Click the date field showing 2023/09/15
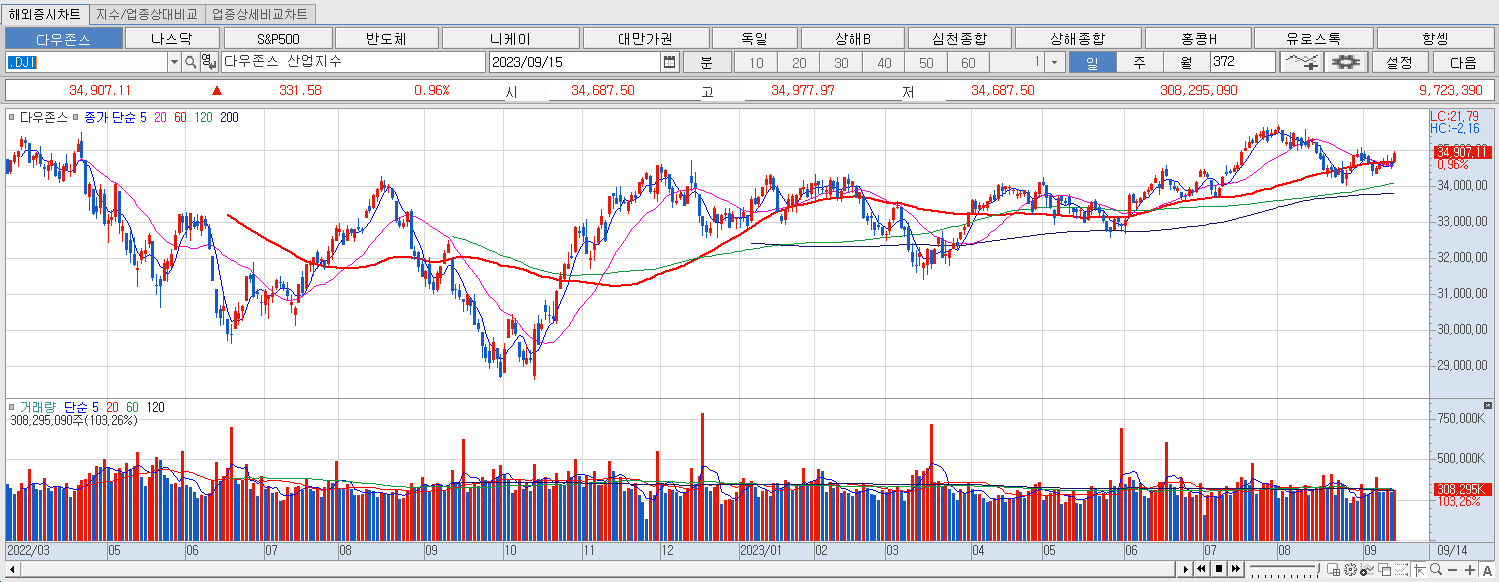This screenshot has width=1499, height=582. (575, 62)
